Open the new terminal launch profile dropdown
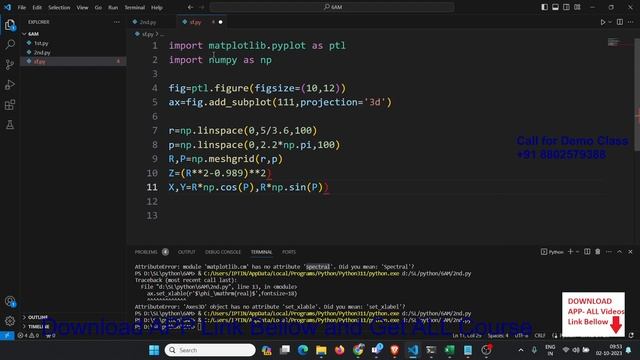This screenshot has height=360, width=640. click(x=578, y=252)
